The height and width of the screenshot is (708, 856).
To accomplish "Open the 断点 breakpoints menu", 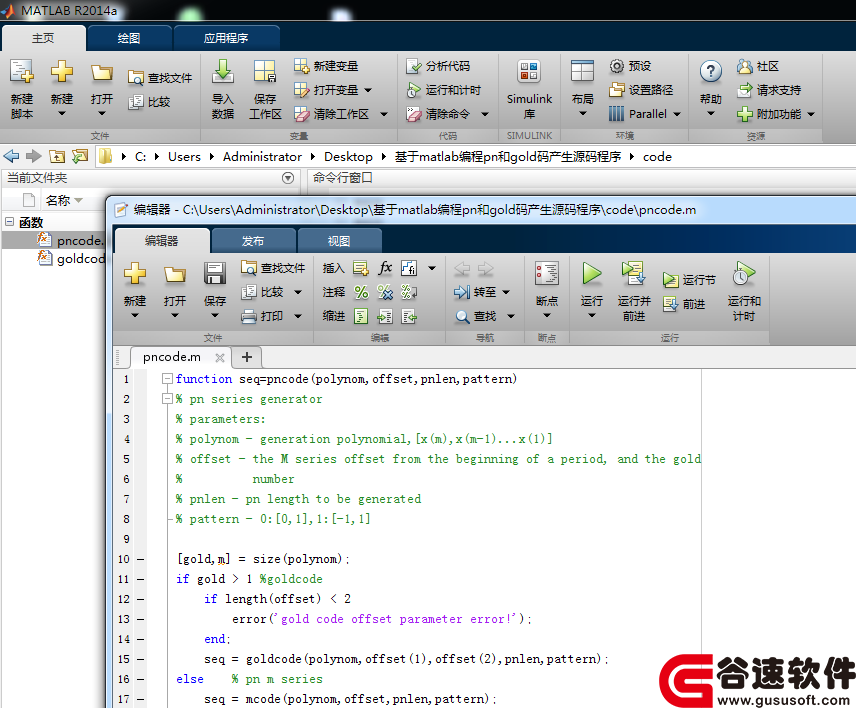I will coord(546,291).
